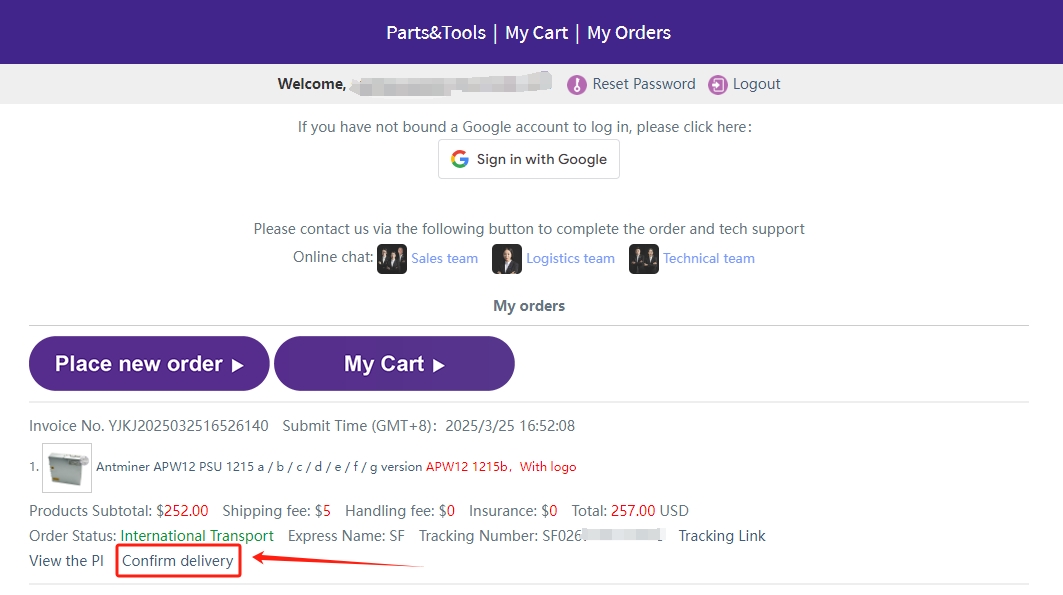Click the Reset Password link

click(643, 84)
